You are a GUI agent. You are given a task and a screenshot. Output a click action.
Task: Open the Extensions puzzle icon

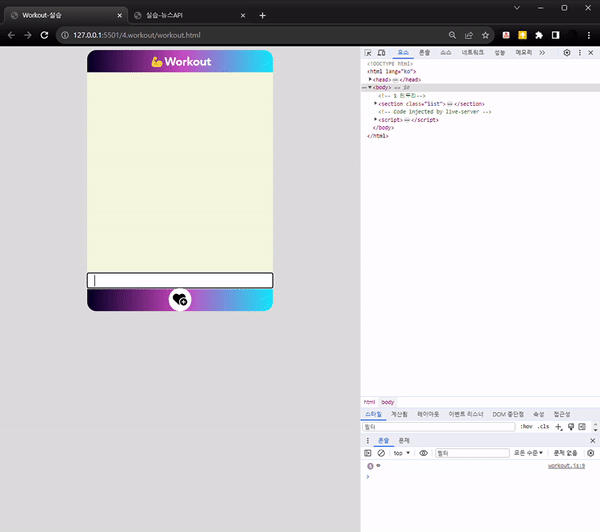tap(539, 35)
